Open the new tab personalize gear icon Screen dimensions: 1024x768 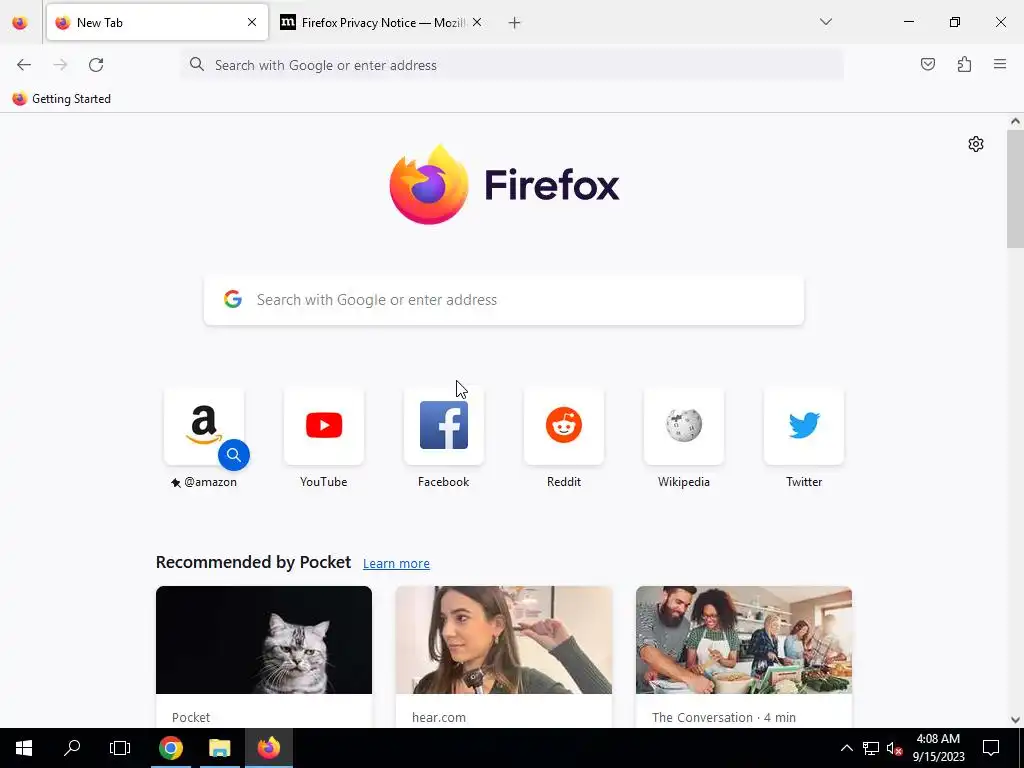(976, 144)
